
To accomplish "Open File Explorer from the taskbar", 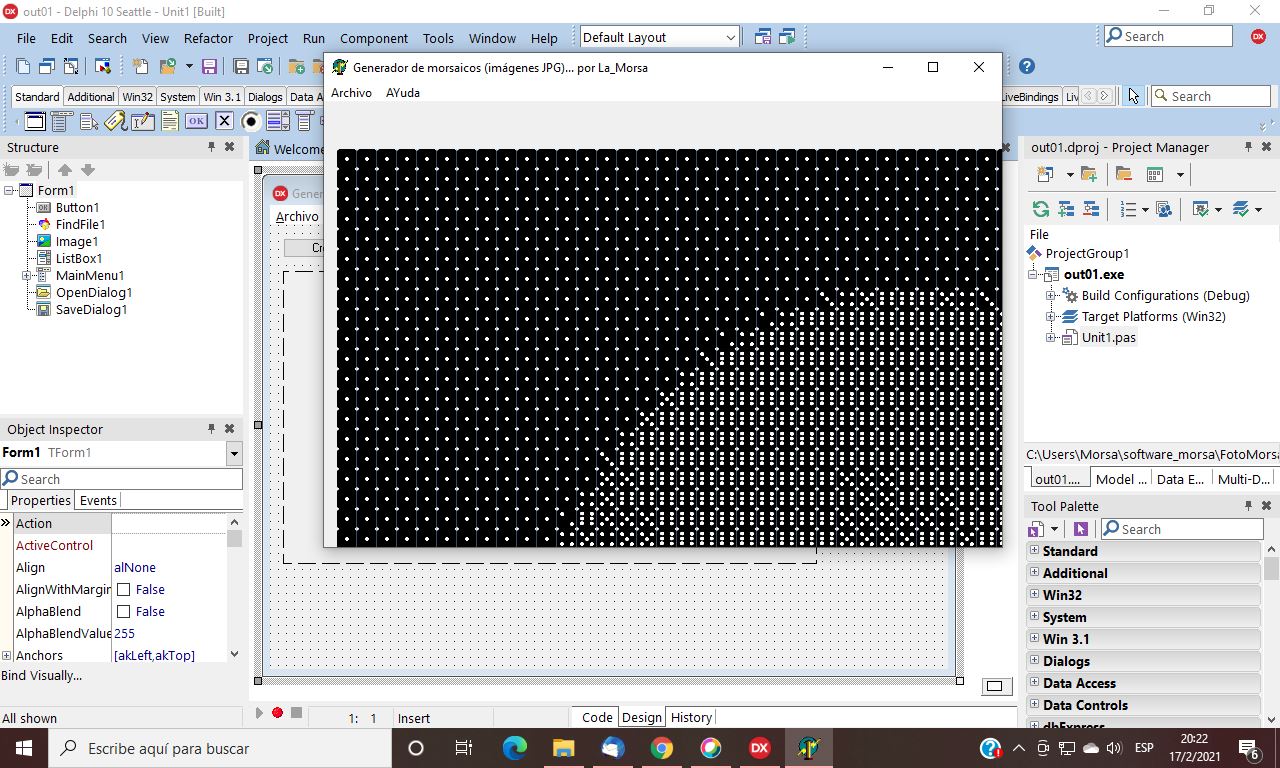I will (x=563, y=748).
